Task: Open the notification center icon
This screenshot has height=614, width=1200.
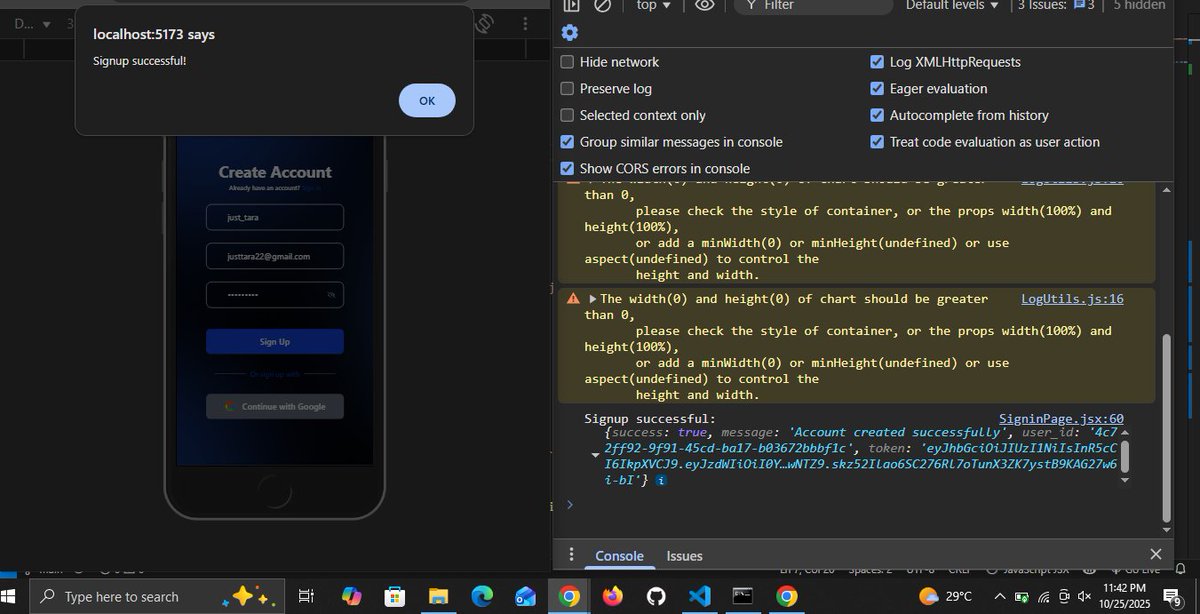Action: (x=1173, y=596)
